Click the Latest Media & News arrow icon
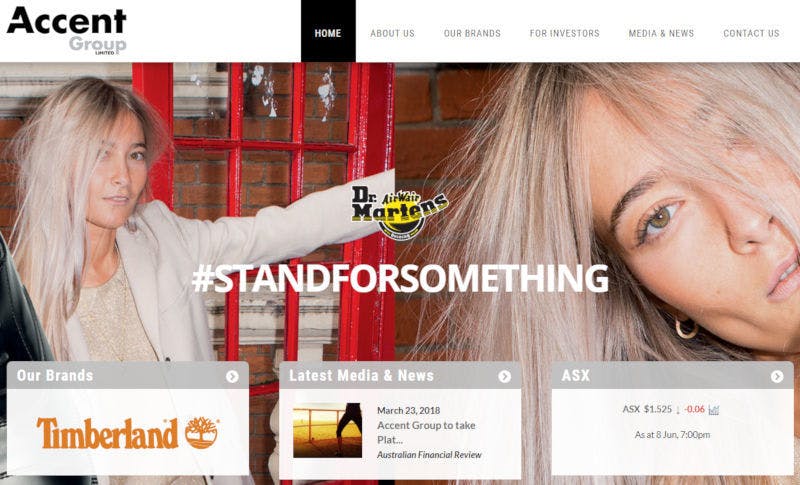Screen dimensions: 800x485 click(505, 376)
